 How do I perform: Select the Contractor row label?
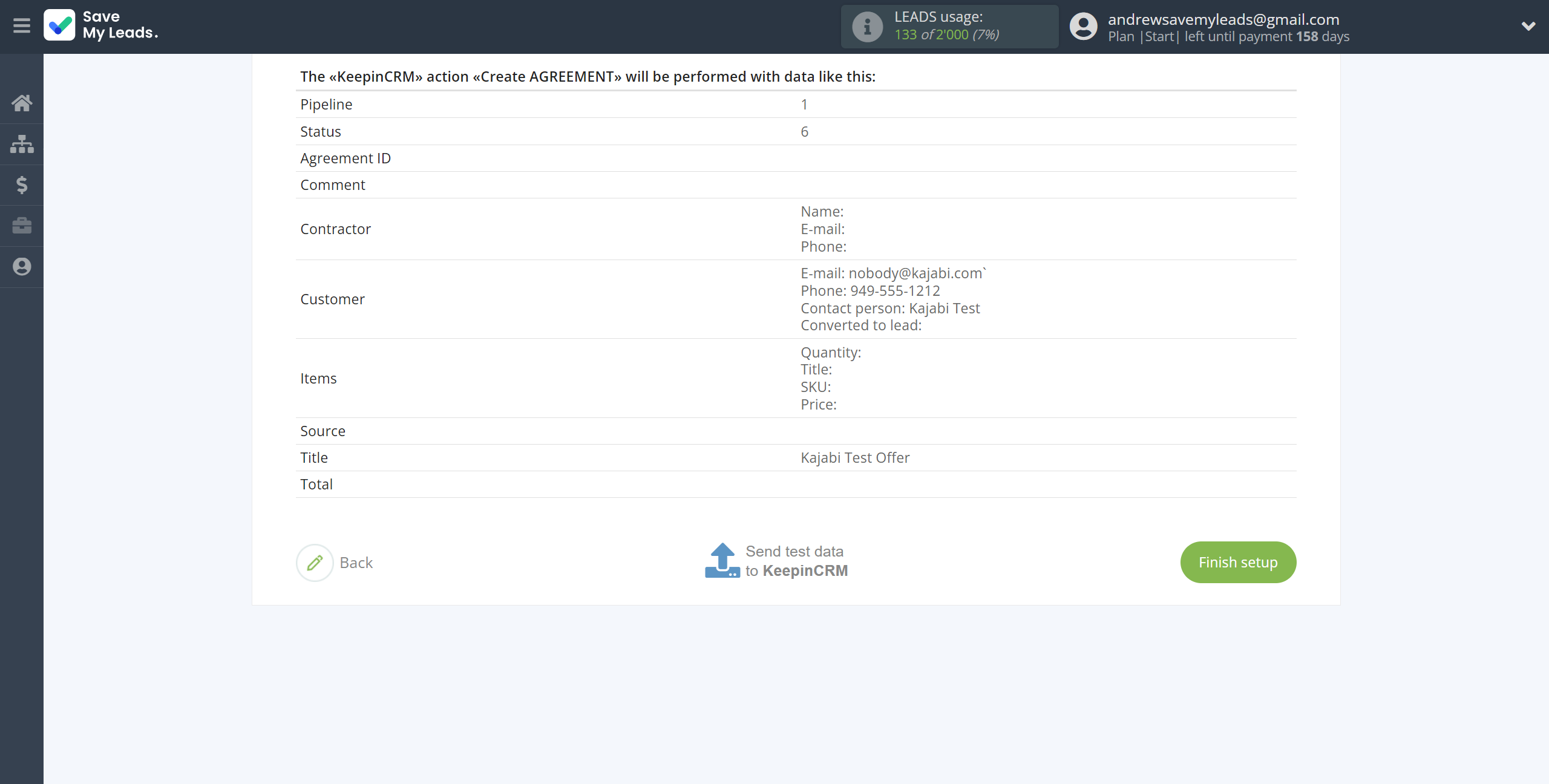coord(335,229)
